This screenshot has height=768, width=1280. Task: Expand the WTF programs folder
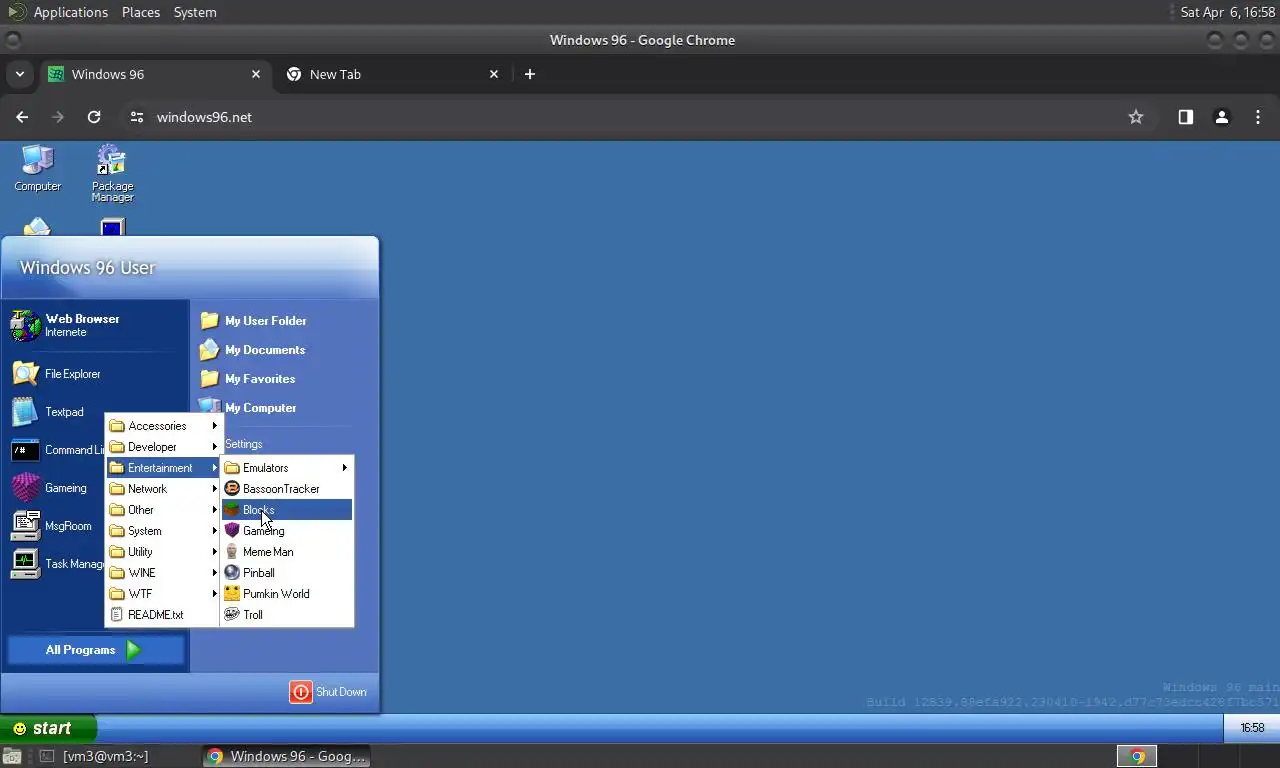(x=162, y=594)
